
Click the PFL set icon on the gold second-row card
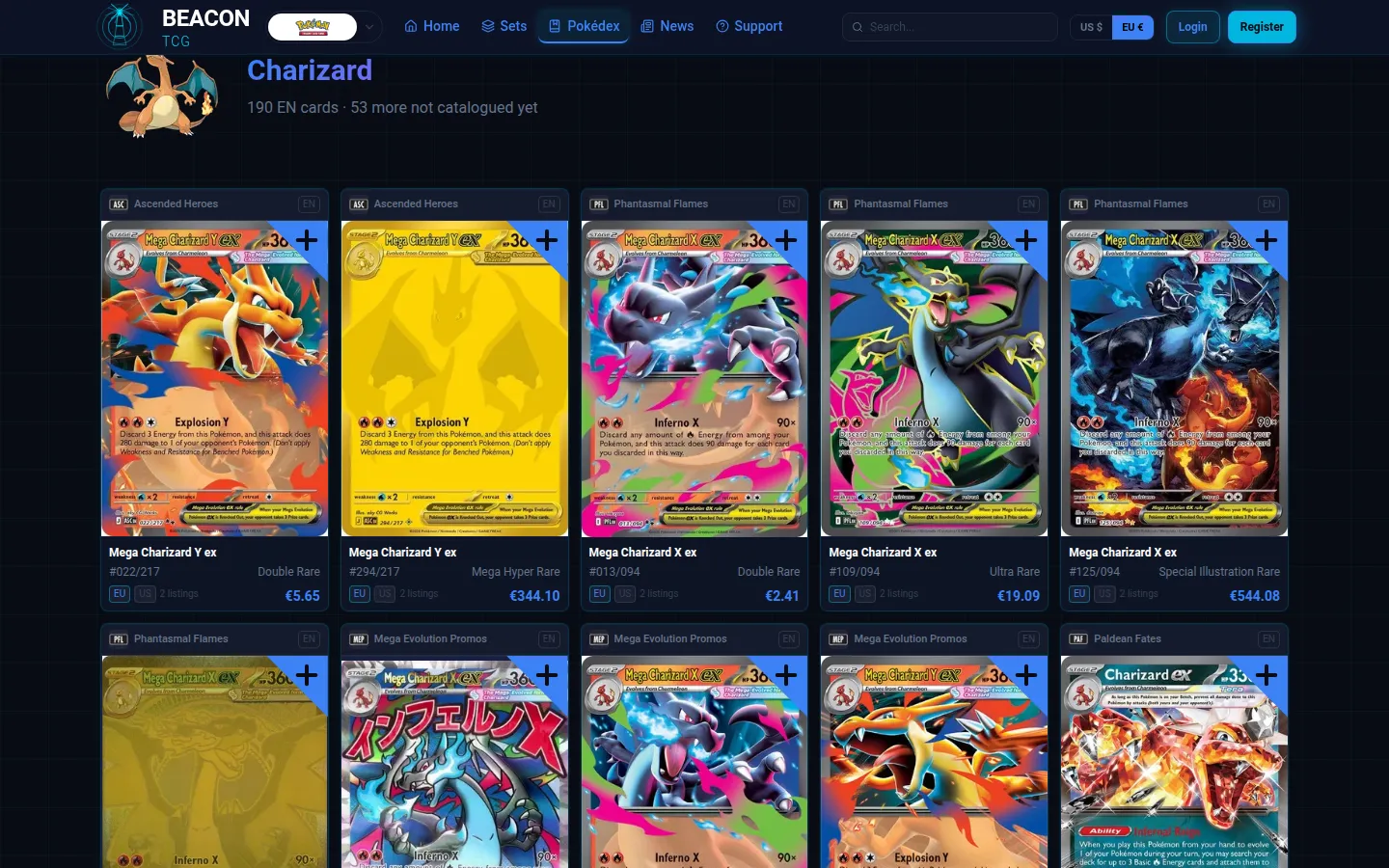click(x=119, y=639)
